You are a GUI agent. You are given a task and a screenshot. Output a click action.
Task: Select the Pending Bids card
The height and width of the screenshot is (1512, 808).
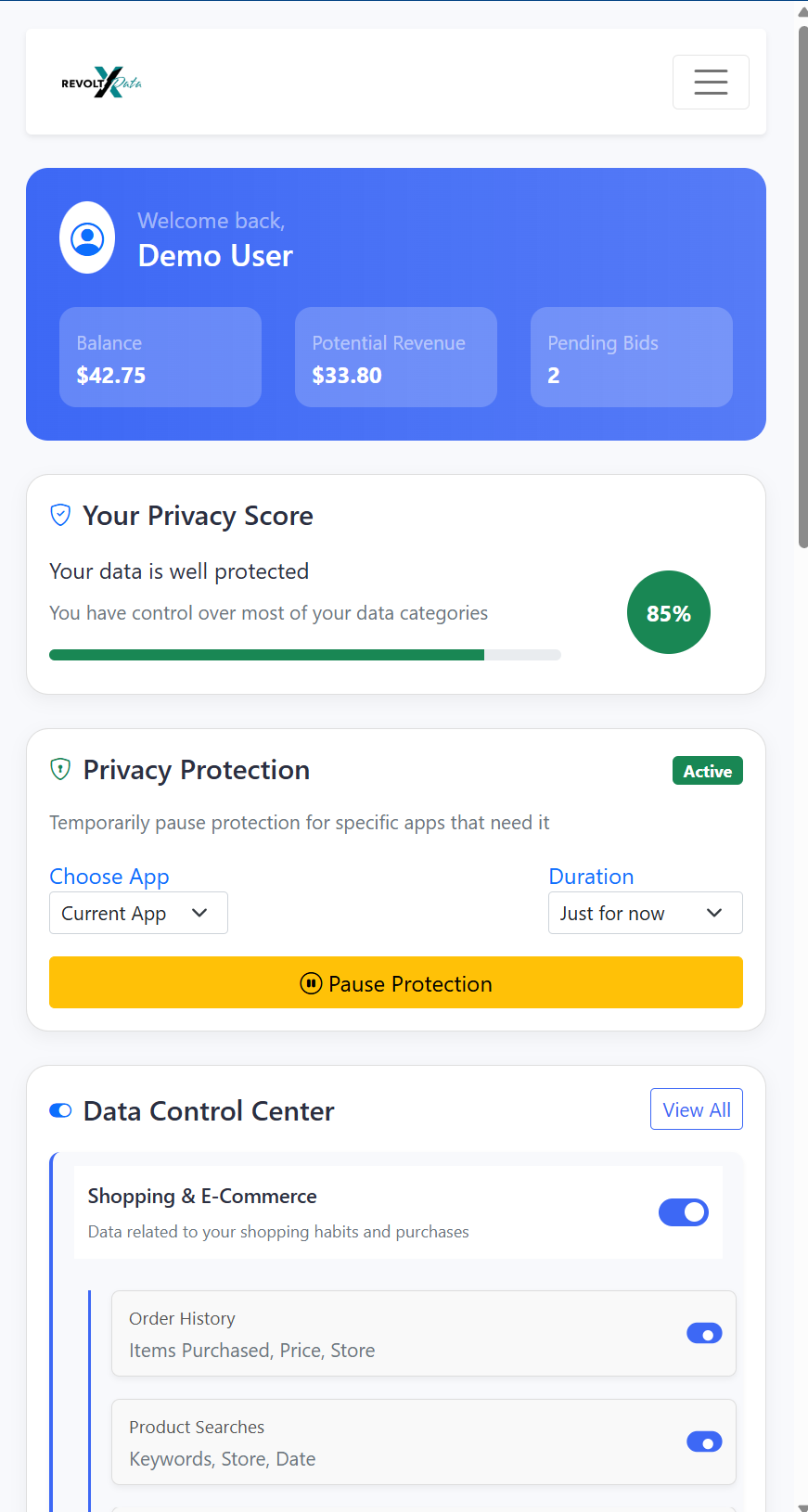pos(631,357)
